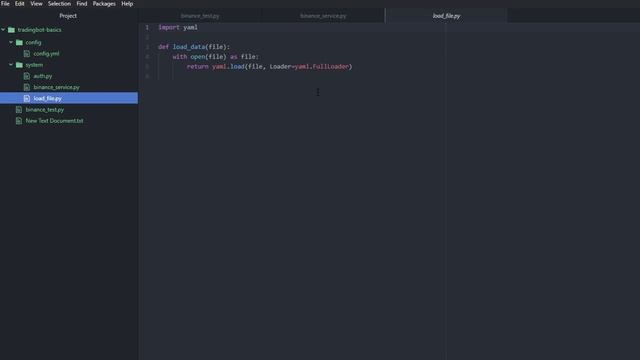Open auth.py from the tree

(x=42, y=76)
